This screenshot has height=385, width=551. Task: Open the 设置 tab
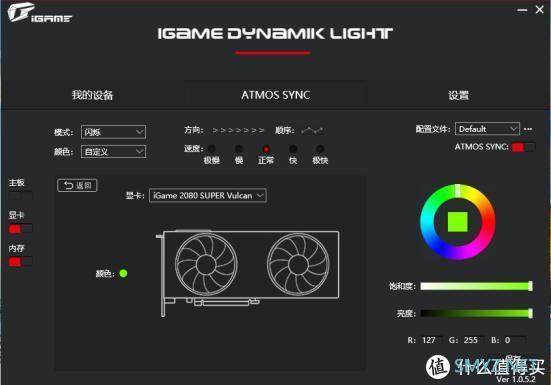(459, 95)
